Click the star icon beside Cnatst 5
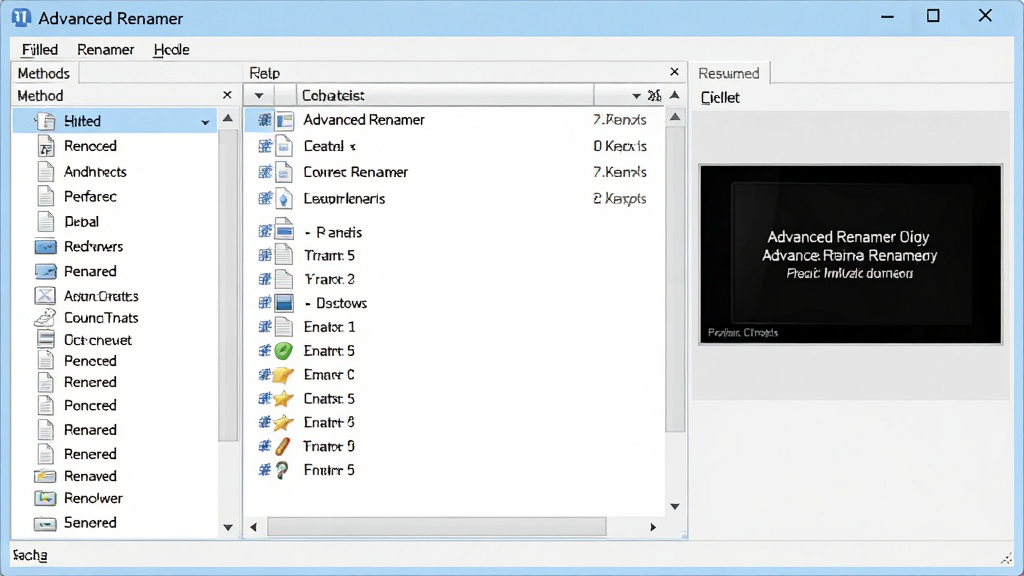 point(283,398)
